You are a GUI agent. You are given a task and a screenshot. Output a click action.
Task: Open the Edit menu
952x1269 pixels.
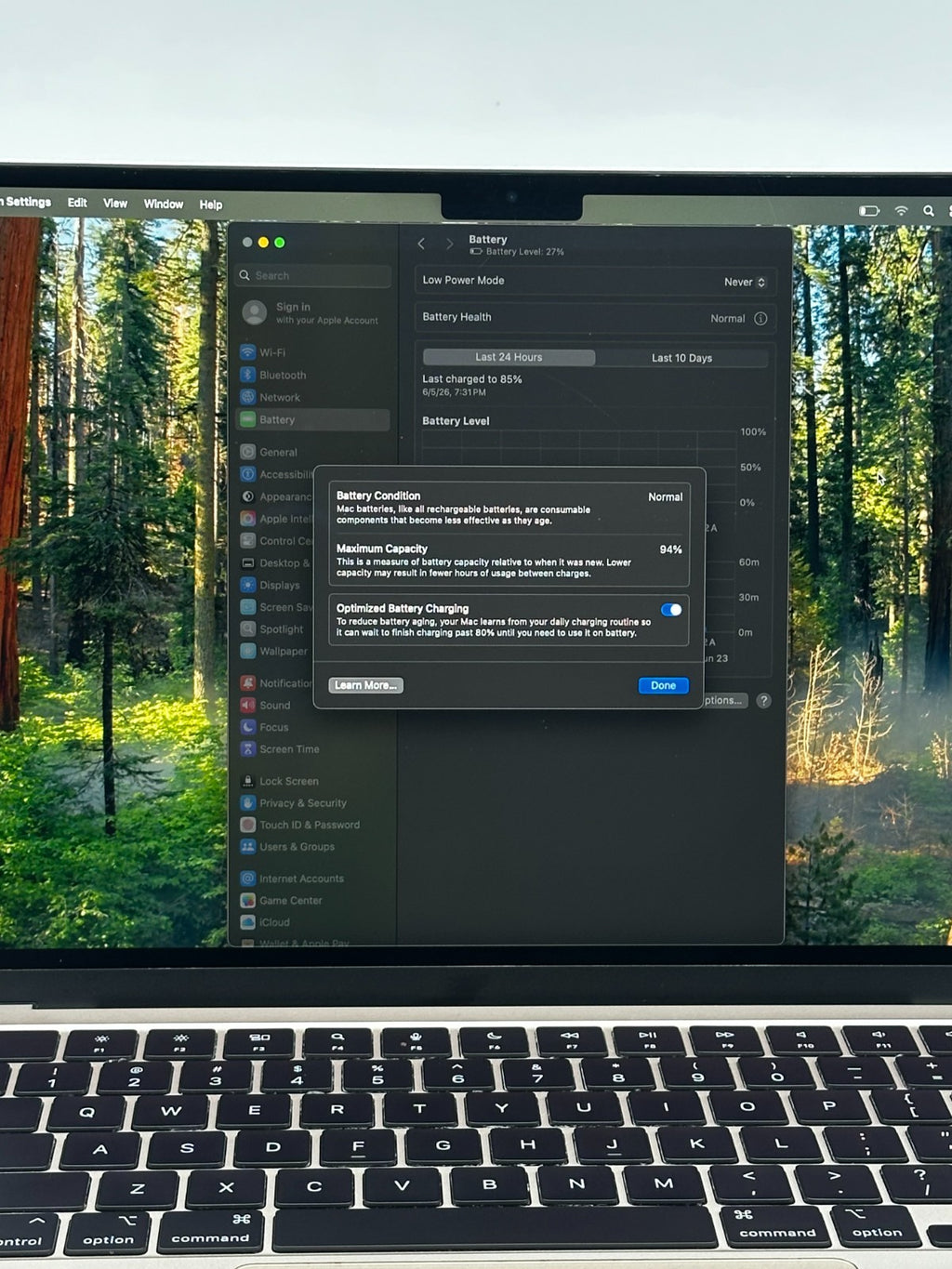pos(77,202)
